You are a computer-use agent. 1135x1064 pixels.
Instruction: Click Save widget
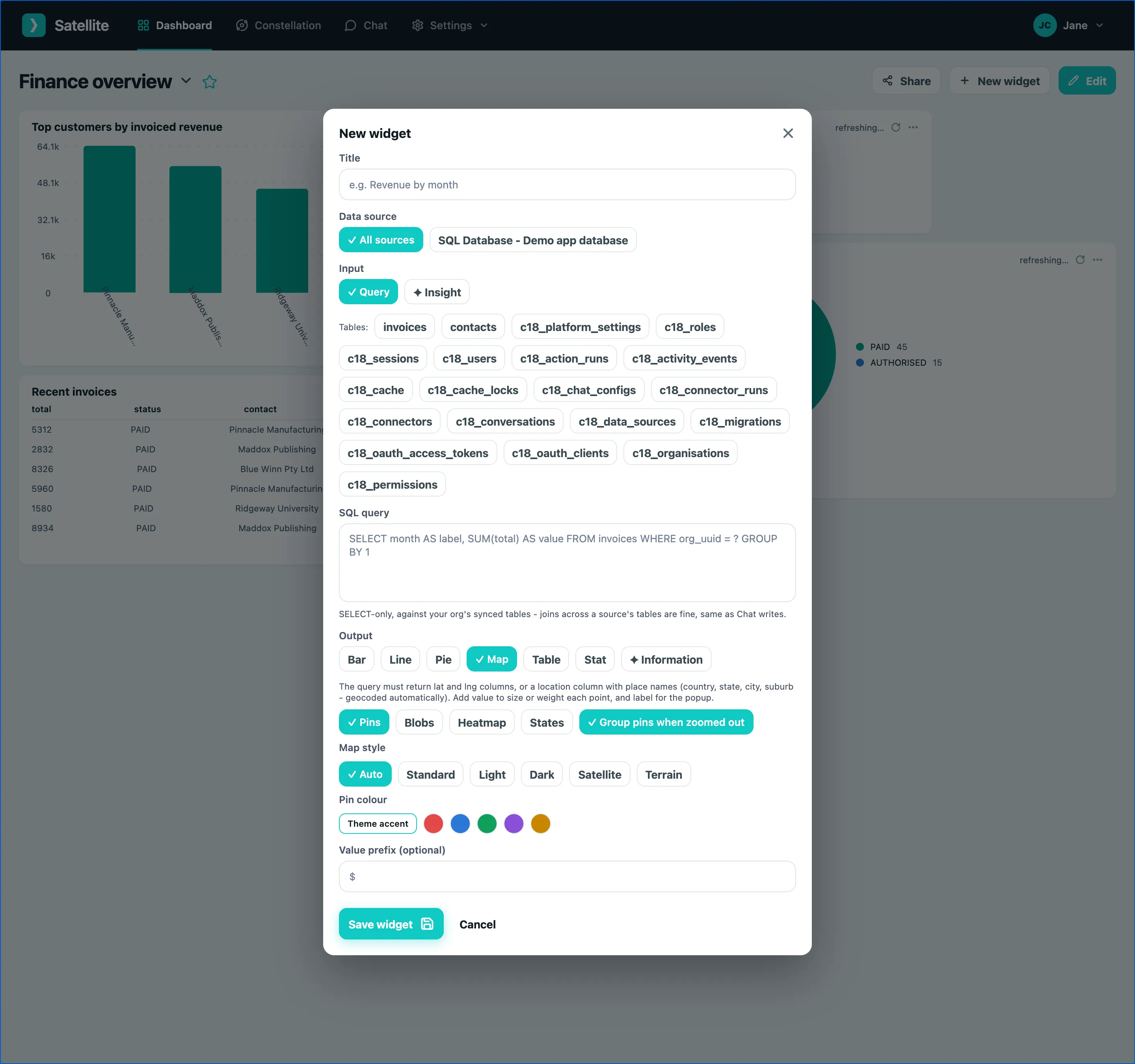pos(391,924)
